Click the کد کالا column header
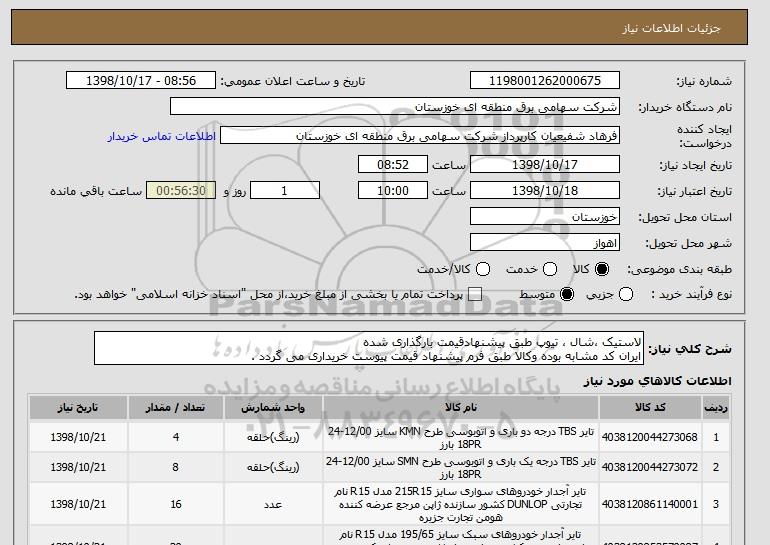Viewport: 770px width, 545px height. pyautogui.click(x=650, y=408)
